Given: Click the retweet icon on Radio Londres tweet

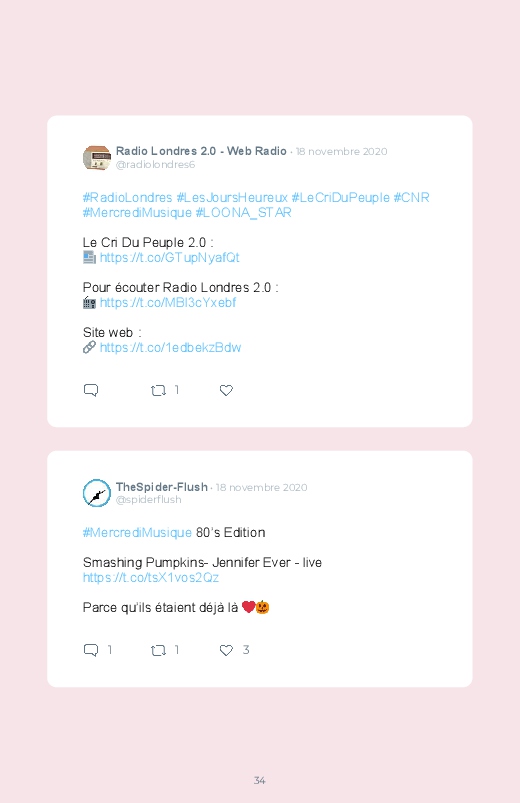Looking at the screenshot, I should pyautogui.click(x=158, y=391).
